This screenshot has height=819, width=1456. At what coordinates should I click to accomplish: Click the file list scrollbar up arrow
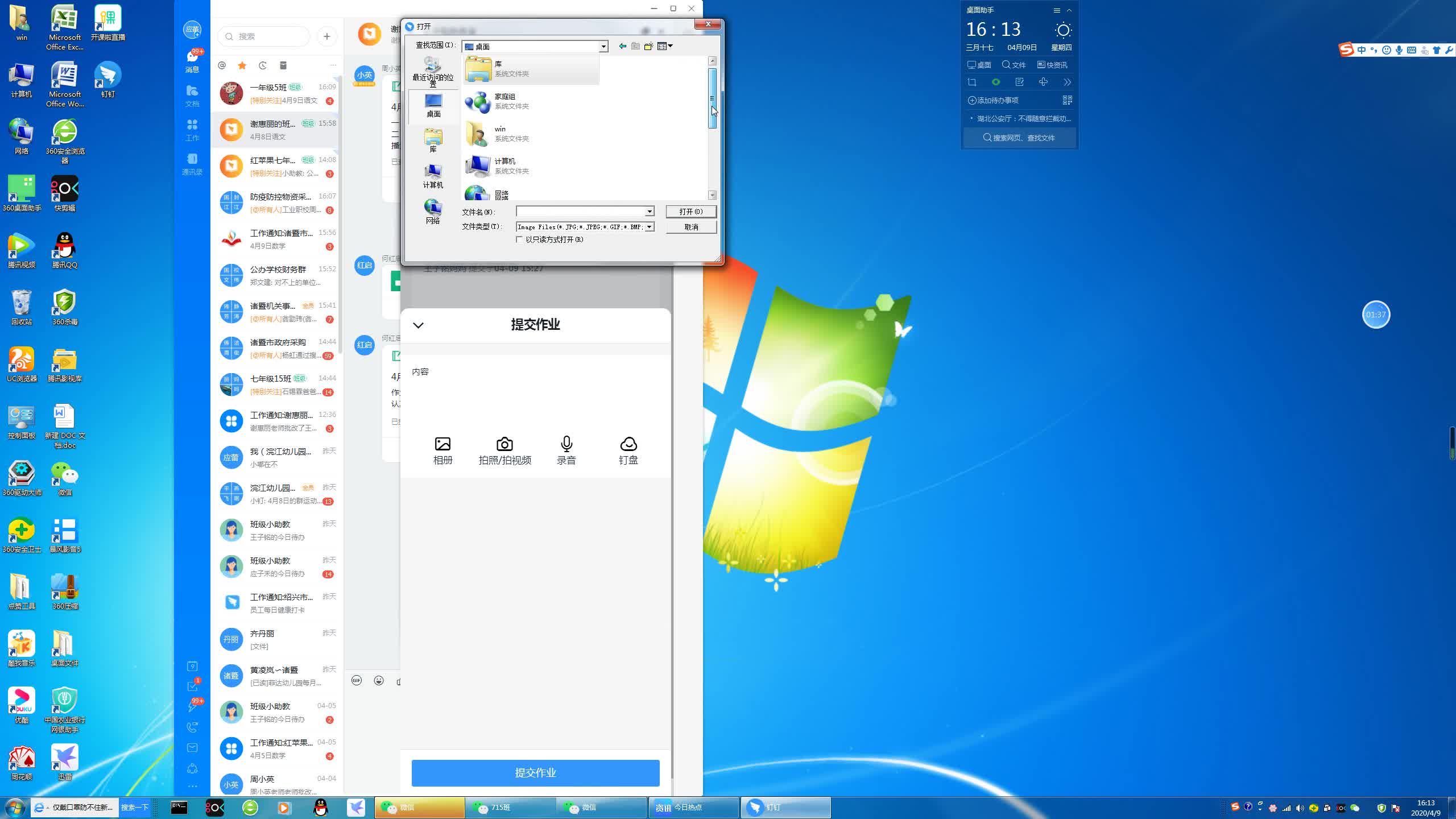pyautogui.click(x=712, y=61)
